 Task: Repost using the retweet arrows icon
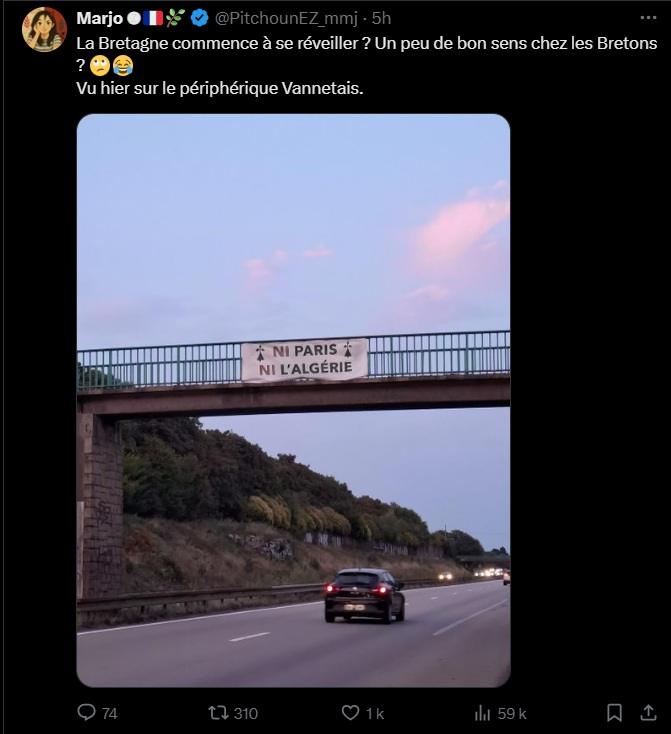pos(218,713)
